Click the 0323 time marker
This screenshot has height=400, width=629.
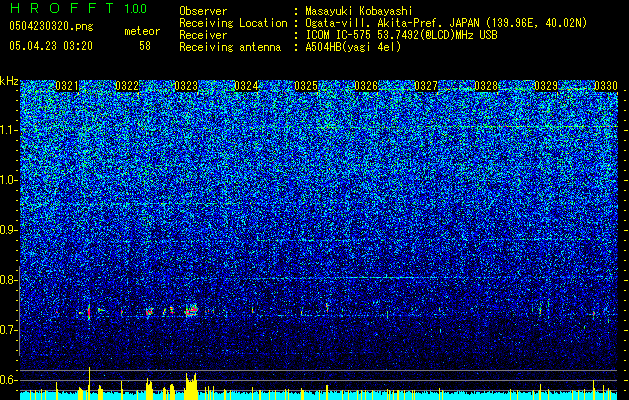coord(187,86)
